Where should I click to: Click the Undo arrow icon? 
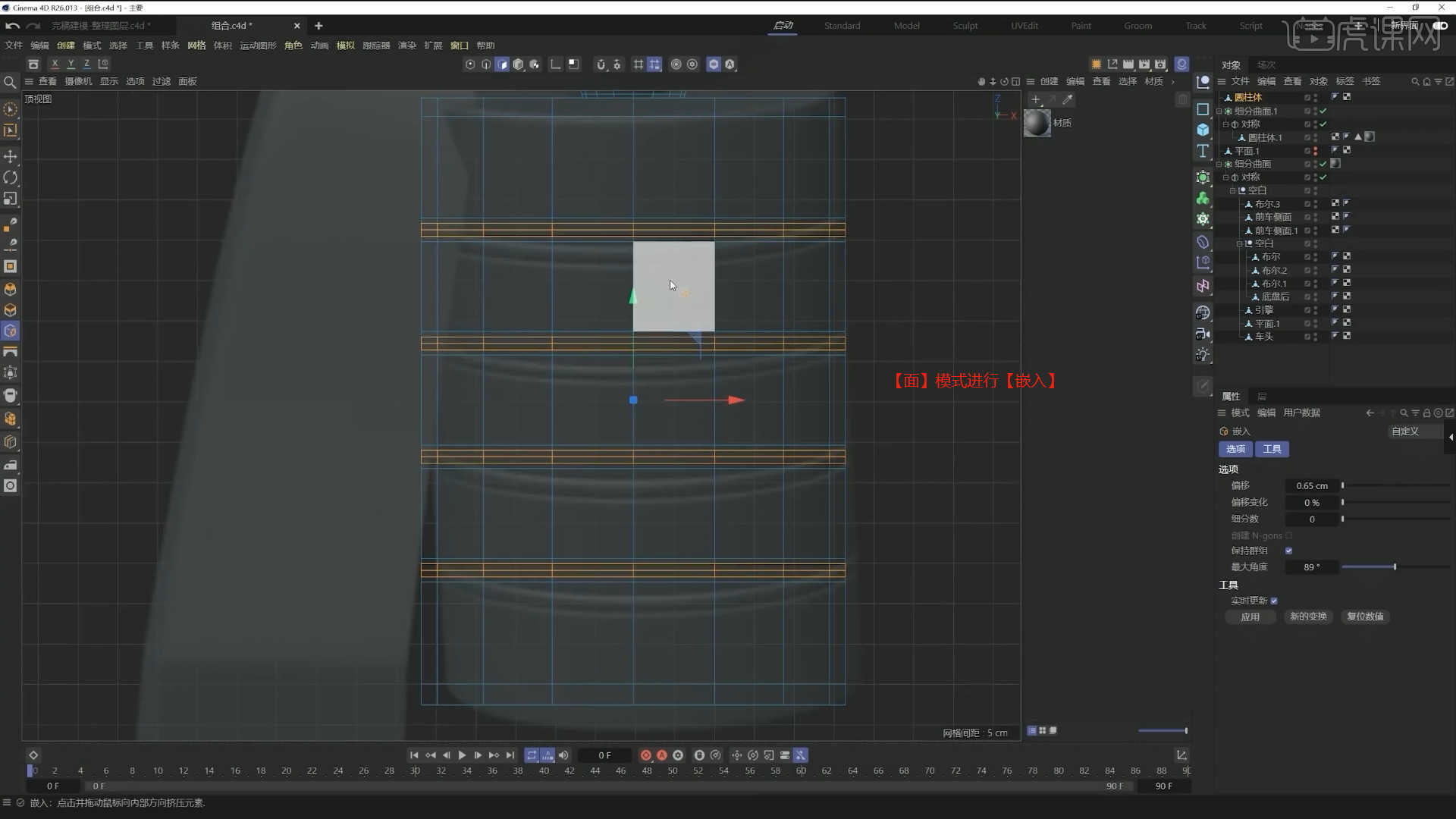(x=12, y=26)
